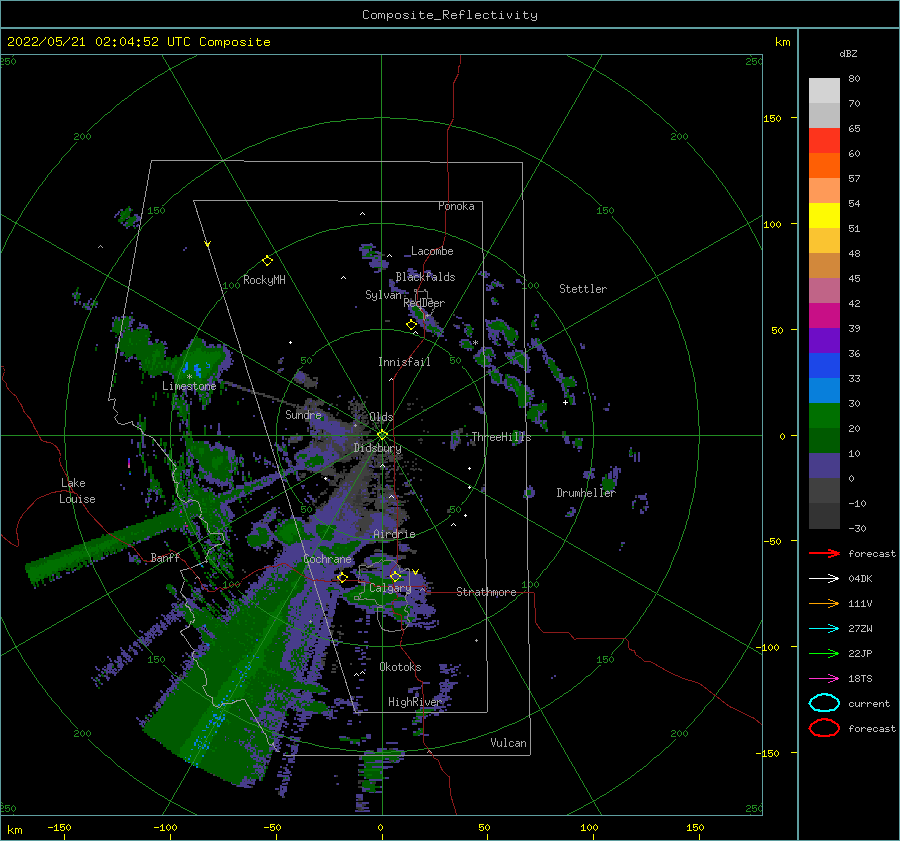Click the cyan 27ZW arrow icon
The width and height of the screenshot is (900, 841).
tap(824, 629)
